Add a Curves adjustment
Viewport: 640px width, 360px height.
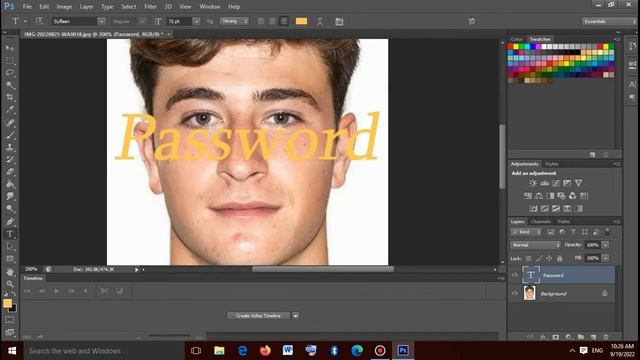[x=556, y=183]
